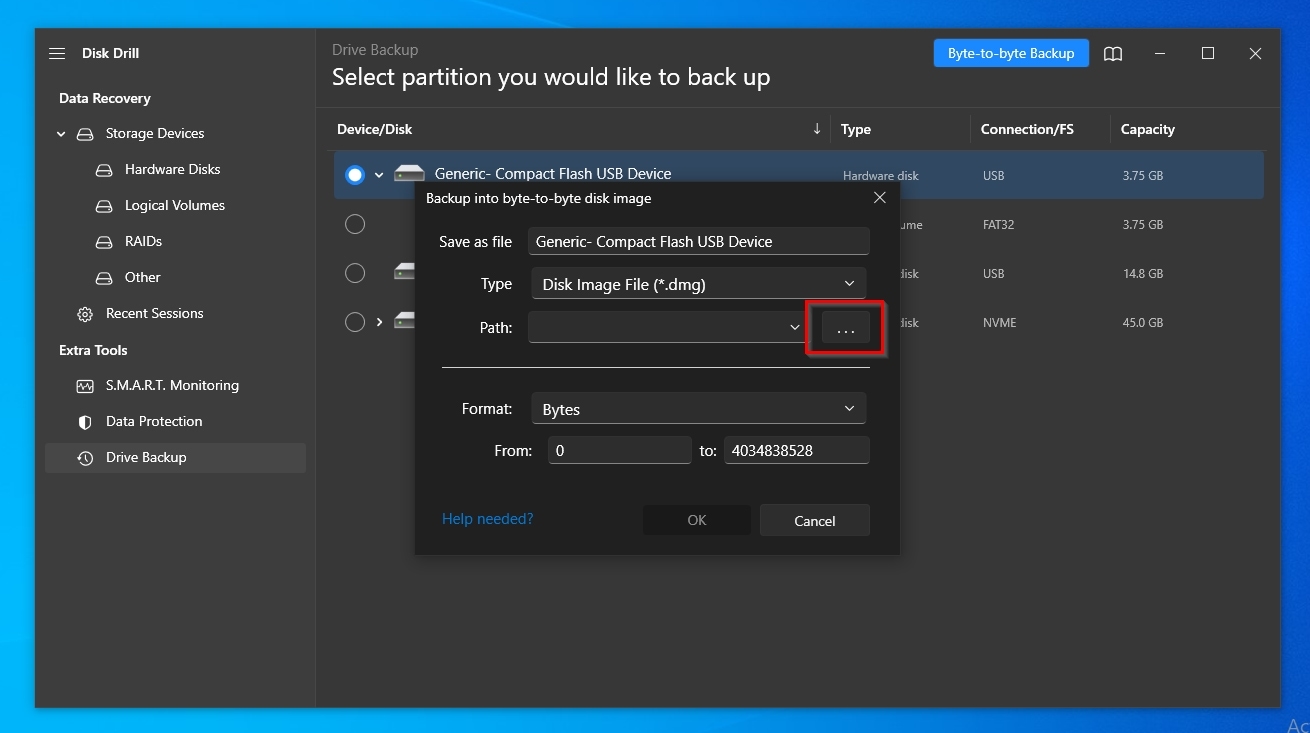The image size is (1310, 733).
Task: Expand the NVME disk row chevron
Action: tap(379, 322)
